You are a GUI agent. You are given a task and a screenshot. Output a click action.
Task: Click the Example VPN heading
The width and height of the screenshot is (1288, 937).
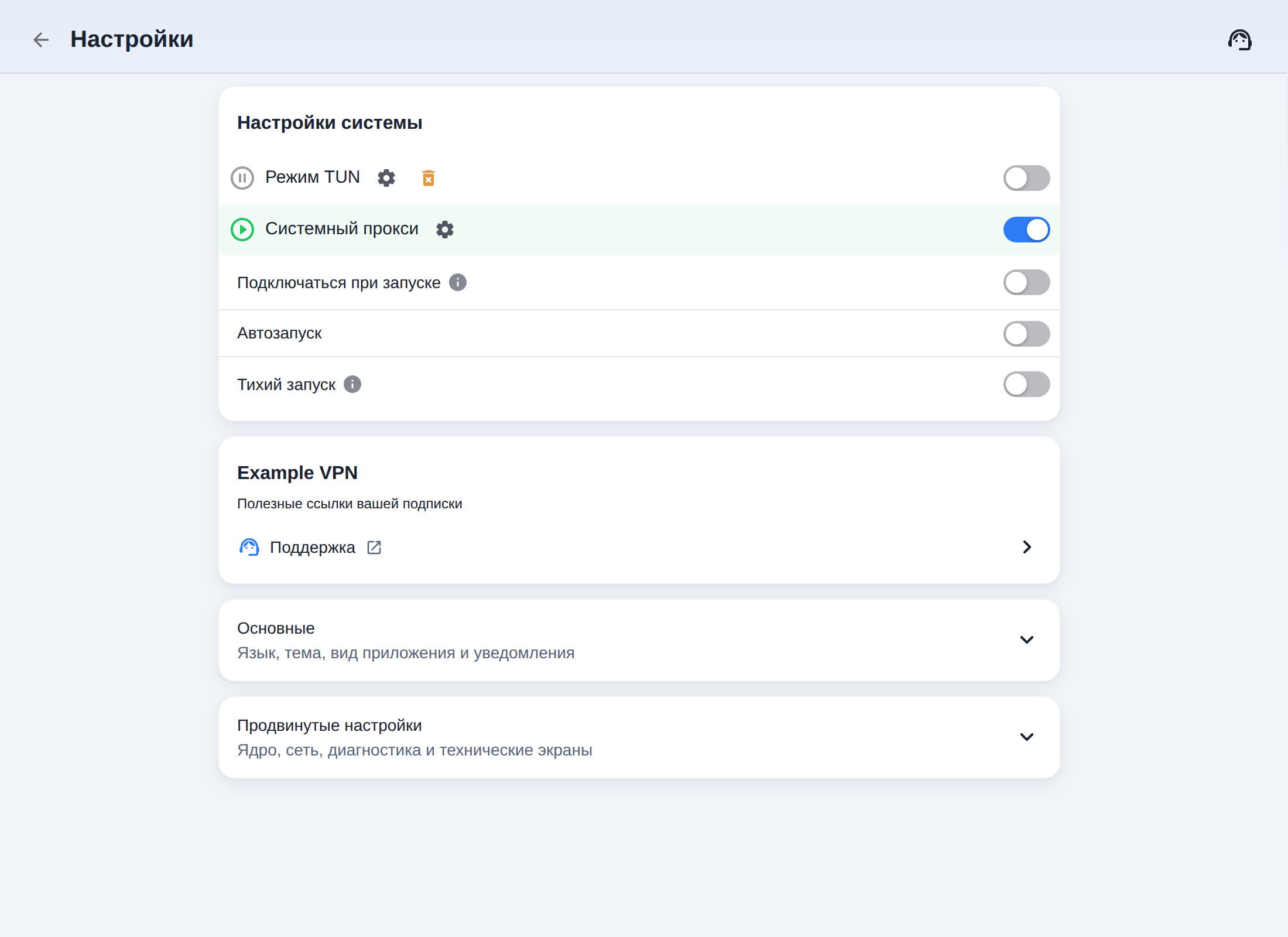click(x=297, y=473)
